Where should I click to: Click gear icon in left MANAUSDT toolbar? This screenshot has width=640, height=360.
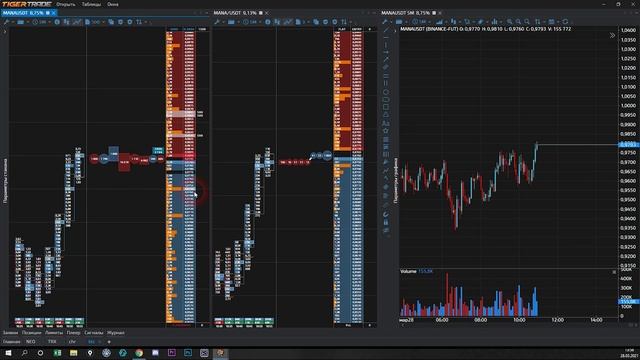[x=130, y=22]
